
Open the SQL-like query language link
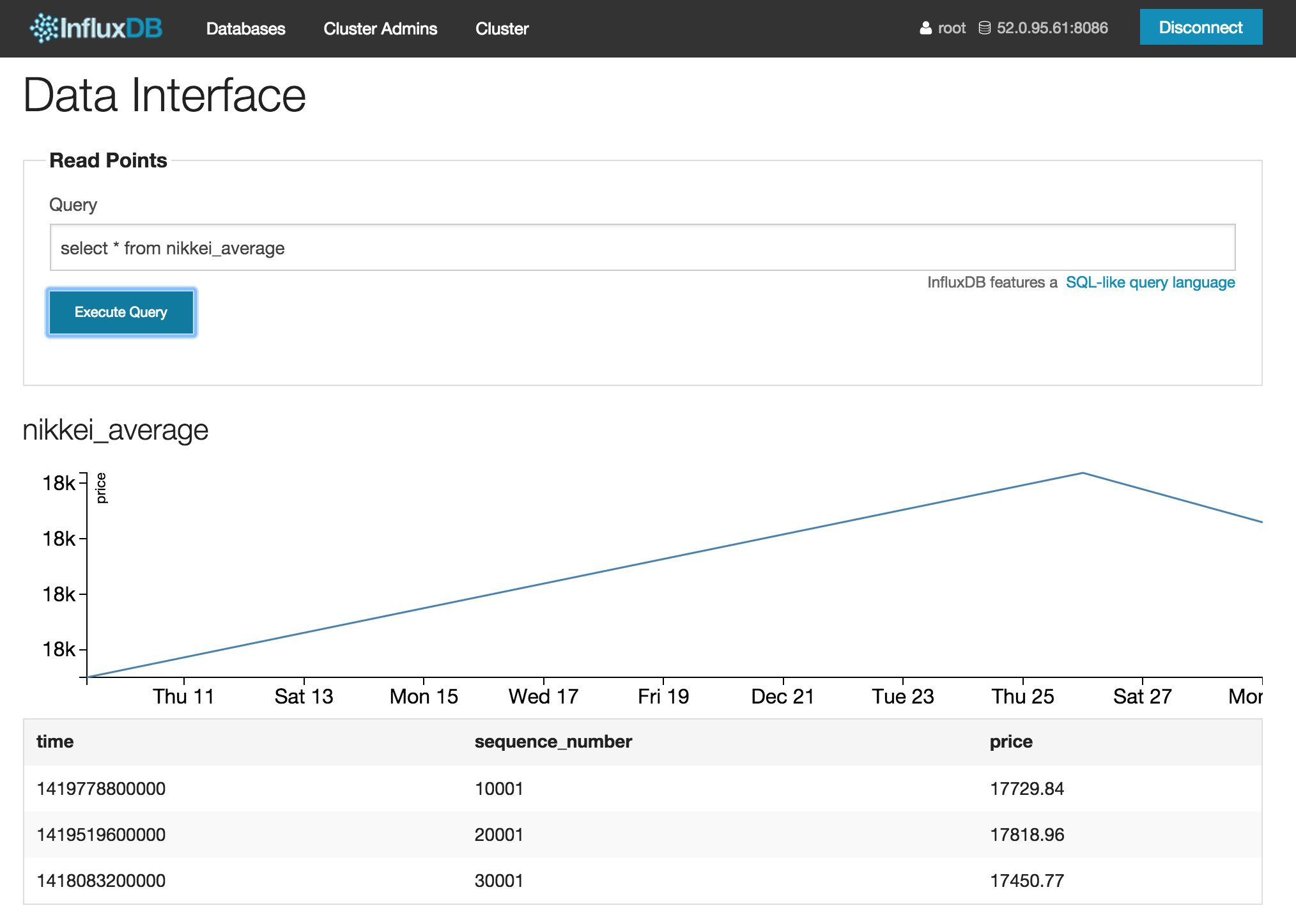coord(1150,282)
